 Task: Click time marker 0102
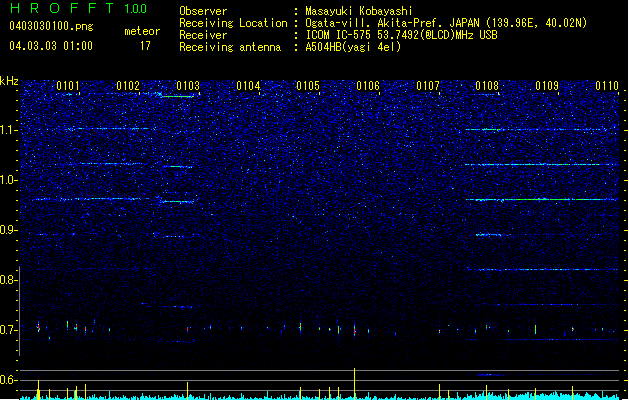tap(128, 86)
